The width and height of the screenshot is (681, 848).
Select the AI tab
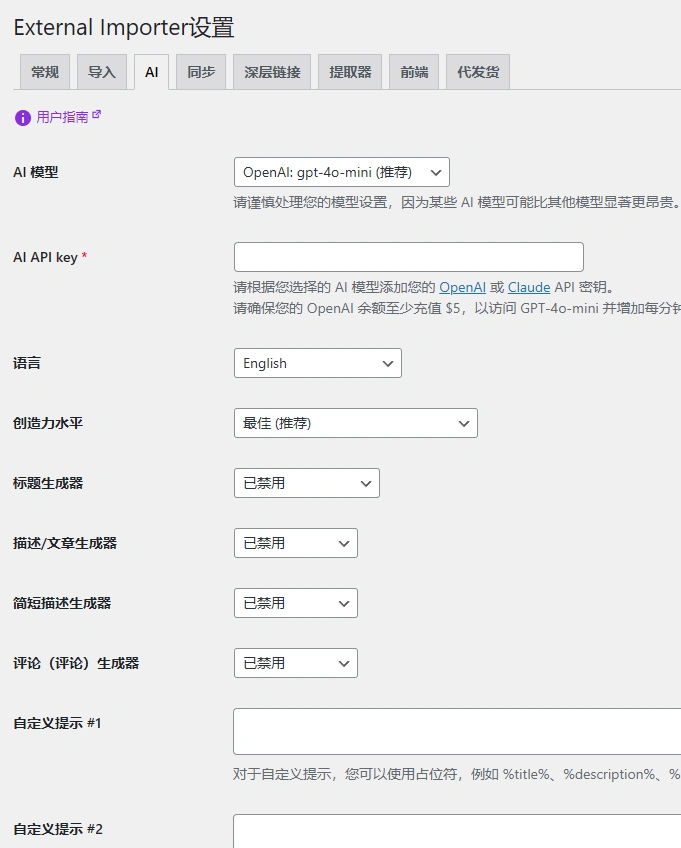pos(150,71)
